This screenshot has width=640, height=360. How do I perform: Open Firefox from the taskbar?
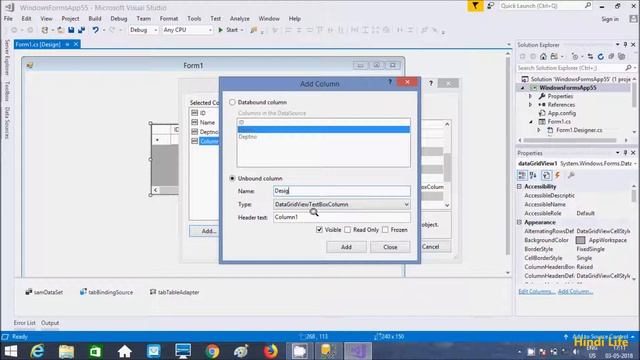click(270, 351)
